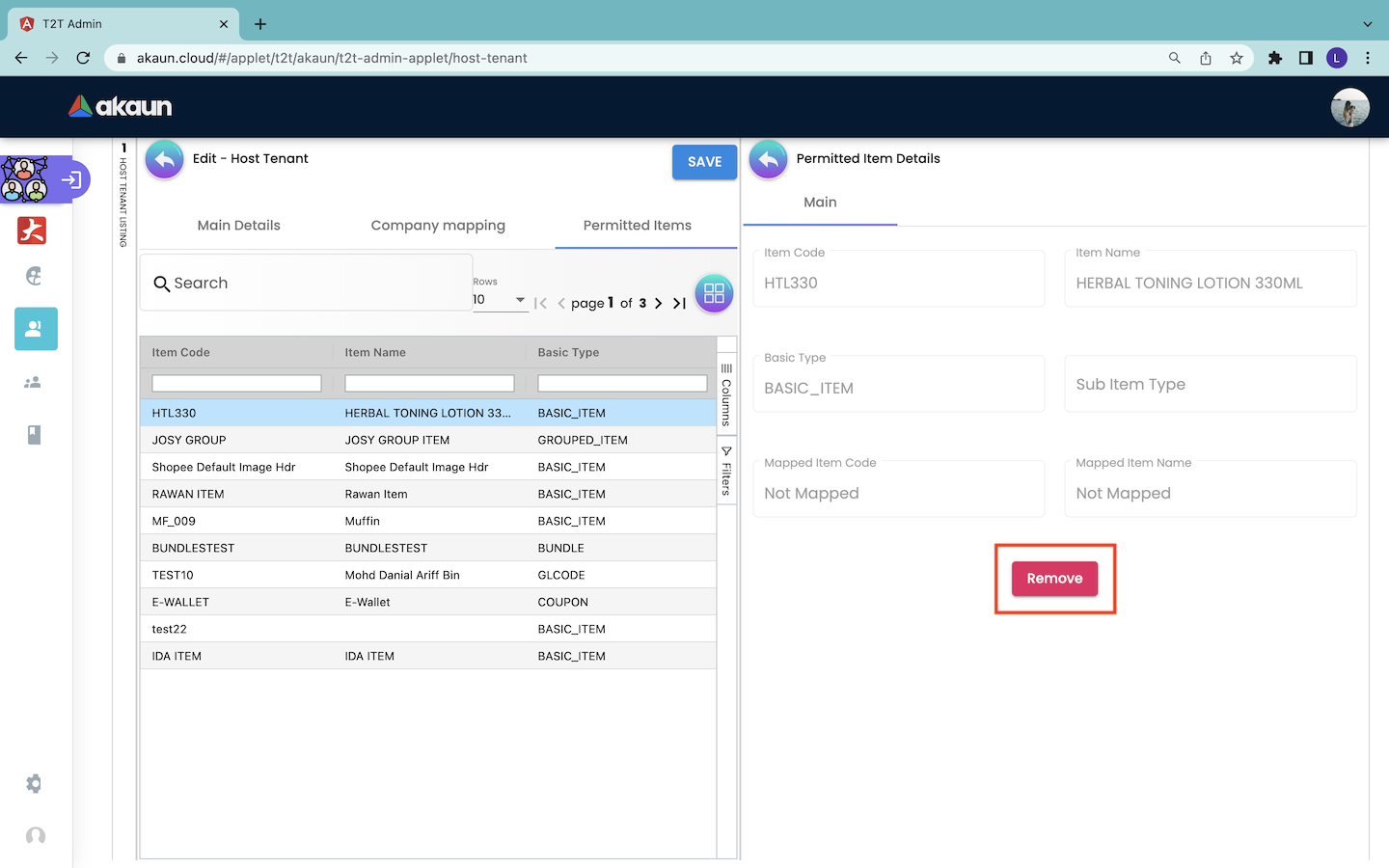Switch to Company mapping tab
The image size is (1389, 868).
[438, 226]
